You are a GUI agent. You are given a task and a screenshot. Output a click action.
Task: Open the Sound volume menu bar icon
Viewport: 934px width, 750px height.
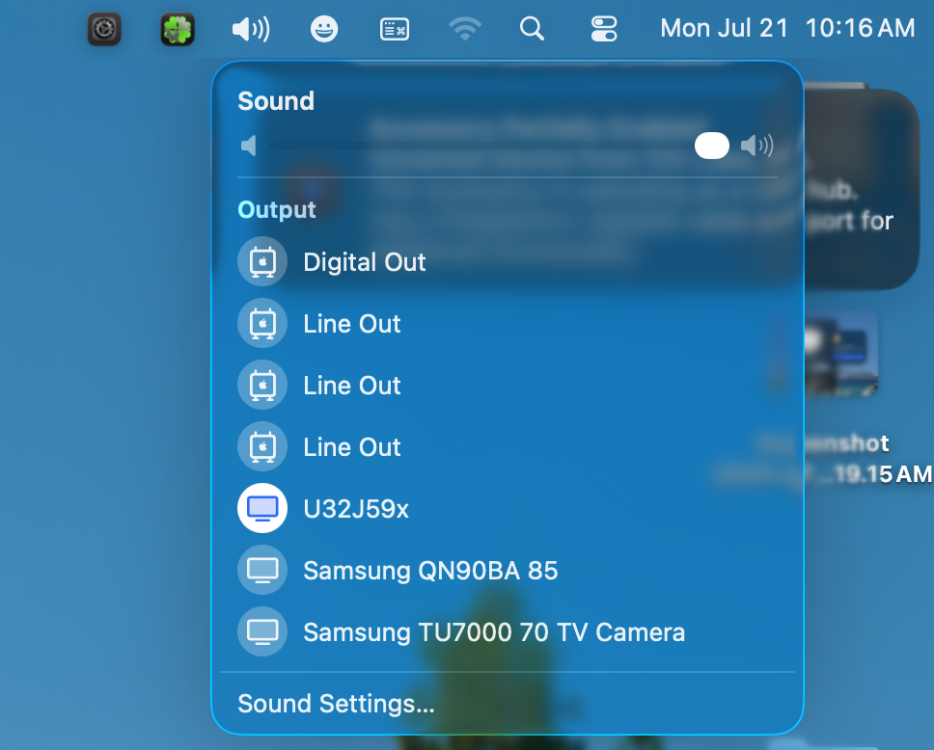click(x=251, y=29)
